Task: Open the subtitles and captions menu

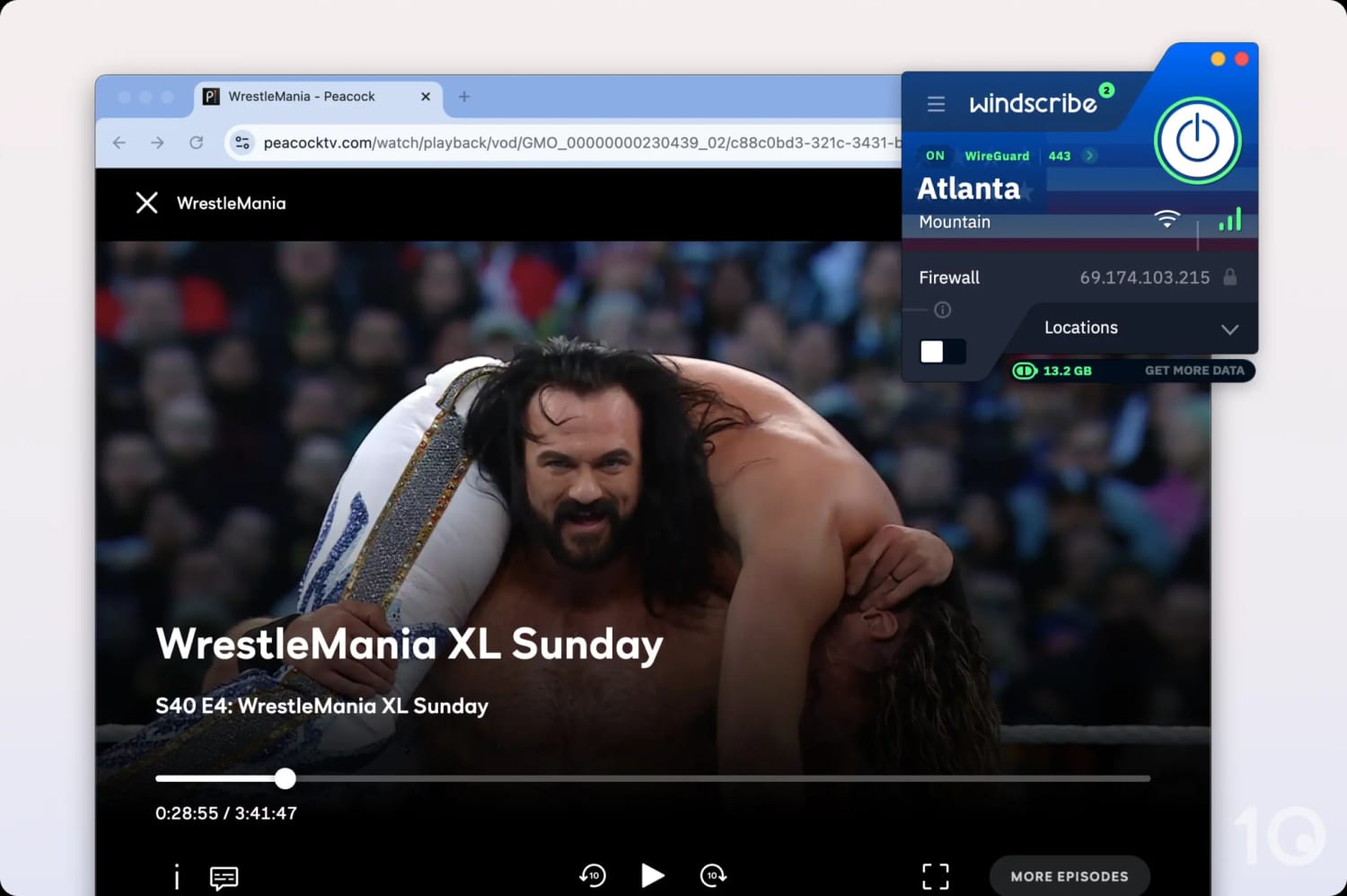Action: (224, 877)
